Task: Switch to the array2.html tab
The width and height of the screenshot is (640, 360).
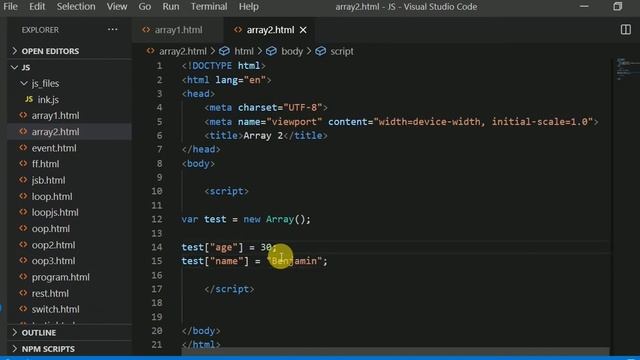Action: pyautogui.click(x=270, y=30)
